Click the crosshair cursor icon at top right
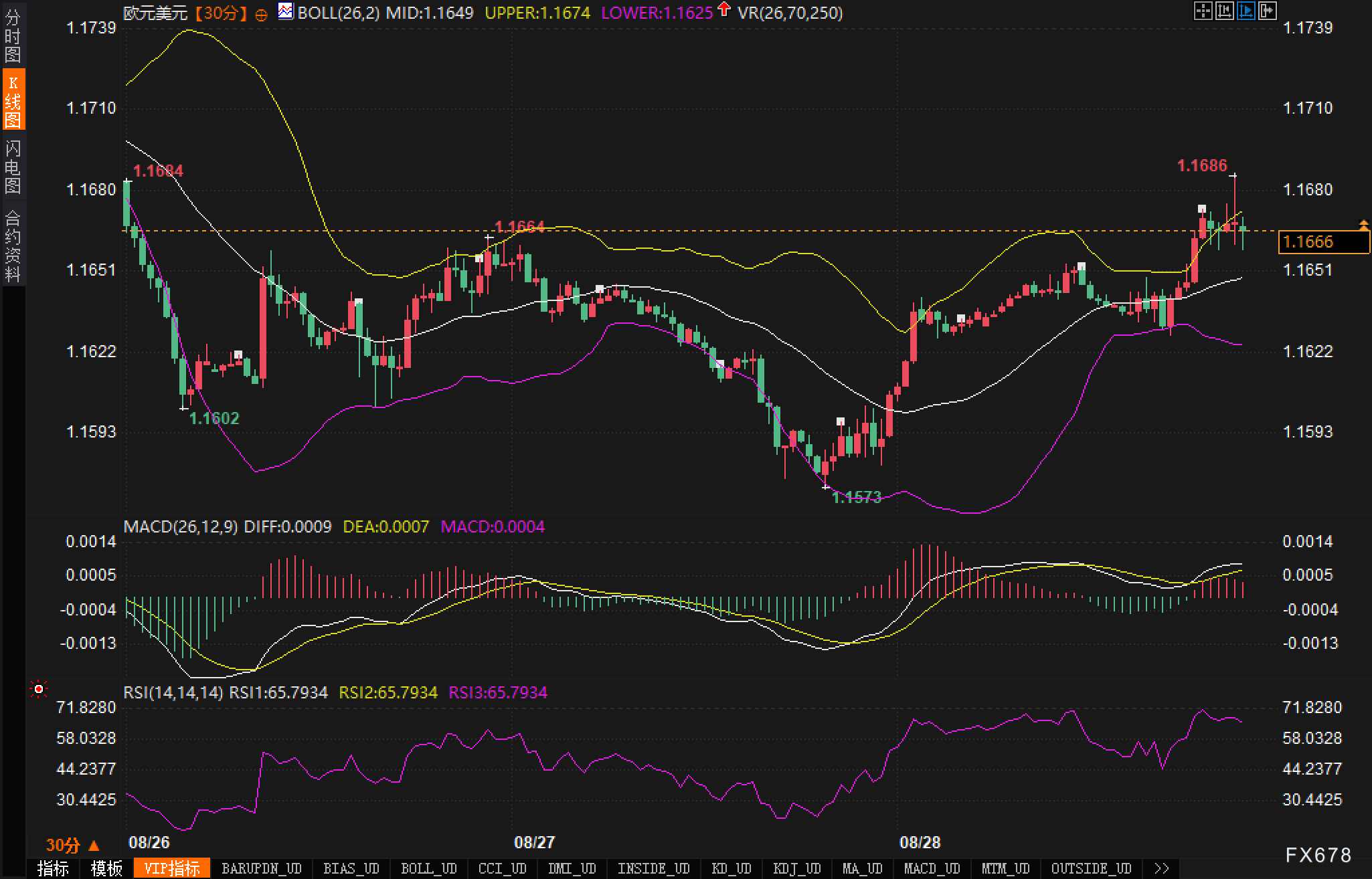 click(1203, 11)
